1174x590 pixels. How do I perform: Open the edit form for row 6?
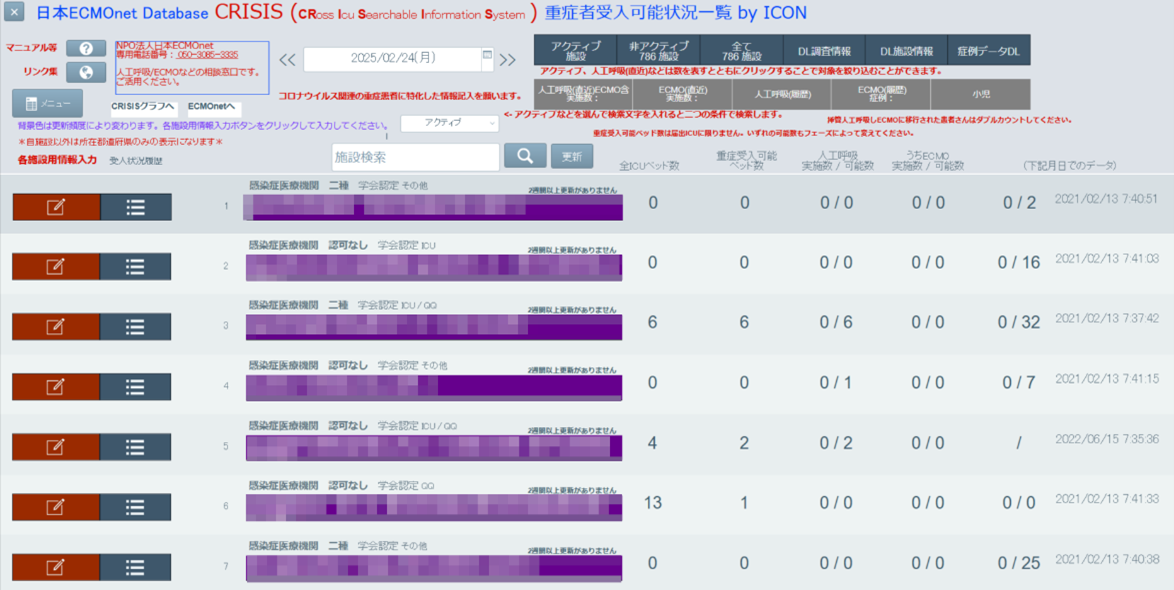point(56,507)
